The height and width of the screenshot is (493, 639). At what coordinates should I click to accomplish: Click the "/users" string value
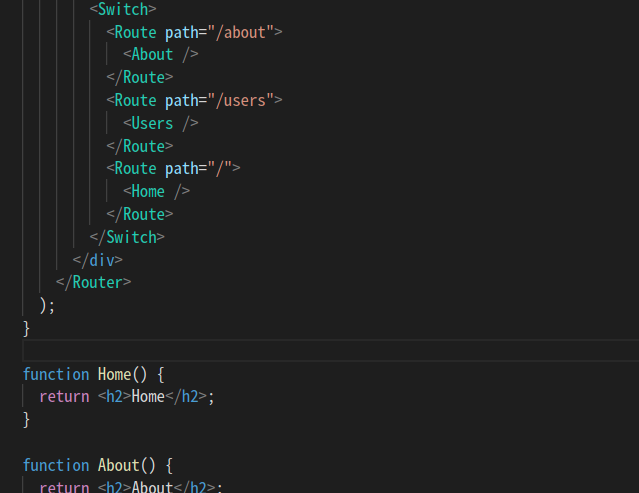[x=240, y=100]
